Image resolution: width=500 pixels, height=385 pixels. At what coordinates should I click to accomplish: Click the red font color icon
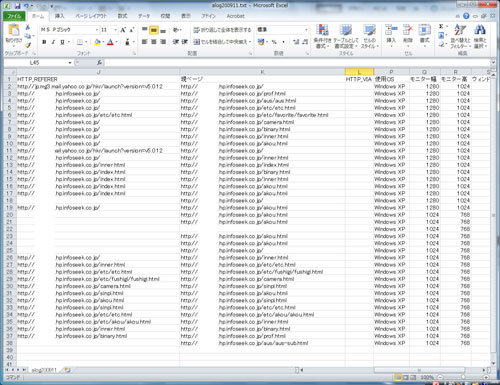click(x=110, y=42)
